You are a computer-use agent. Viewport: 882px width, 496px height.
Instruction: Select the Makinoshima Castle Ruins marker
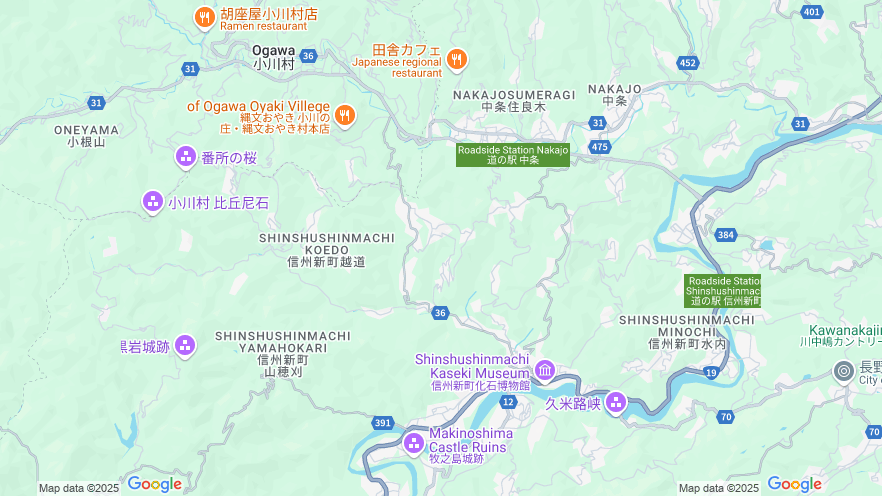414,444
